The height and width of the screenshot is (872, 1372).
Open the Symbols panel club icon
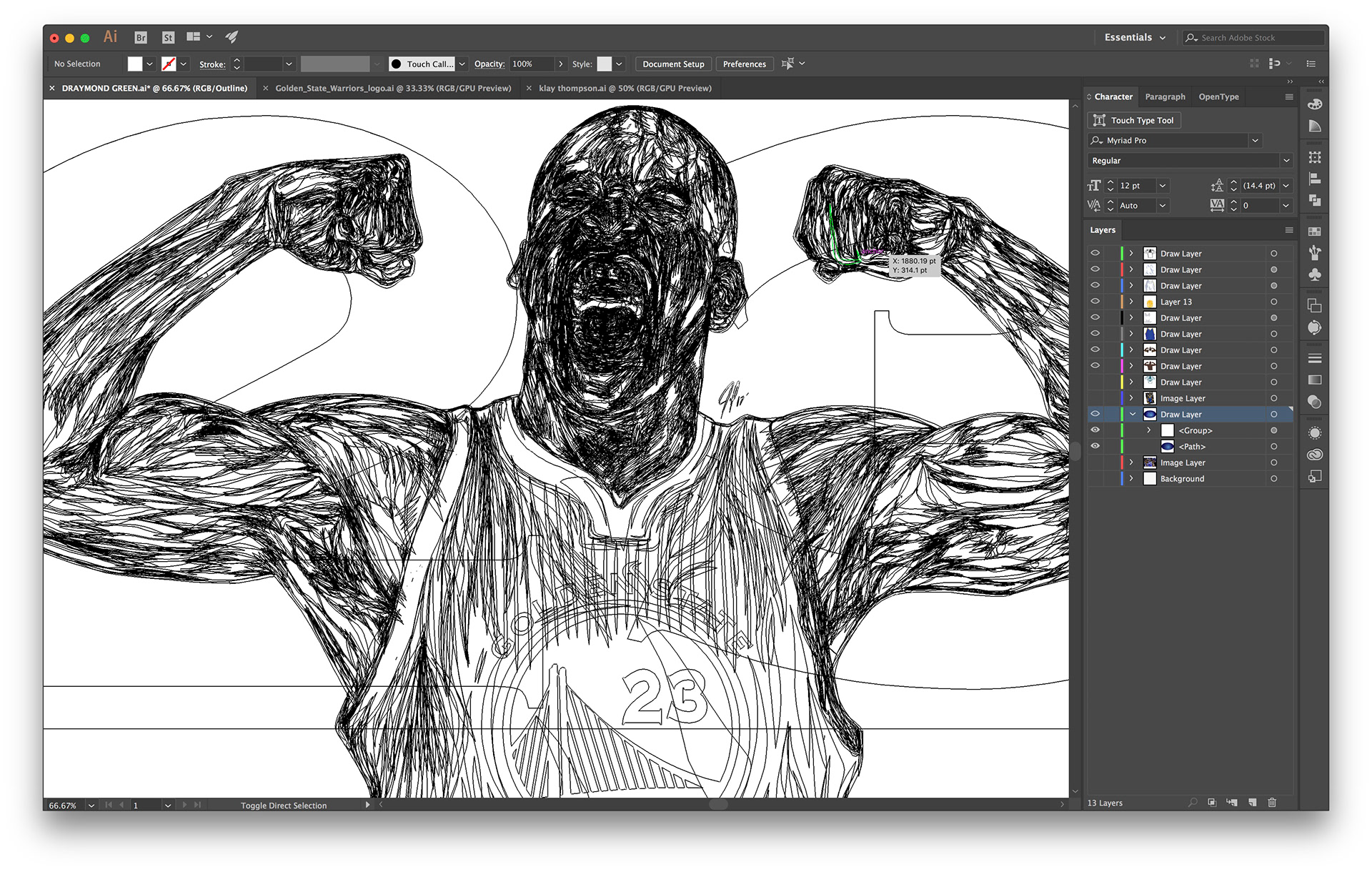pyautogui.click(x=1314, y=274)
